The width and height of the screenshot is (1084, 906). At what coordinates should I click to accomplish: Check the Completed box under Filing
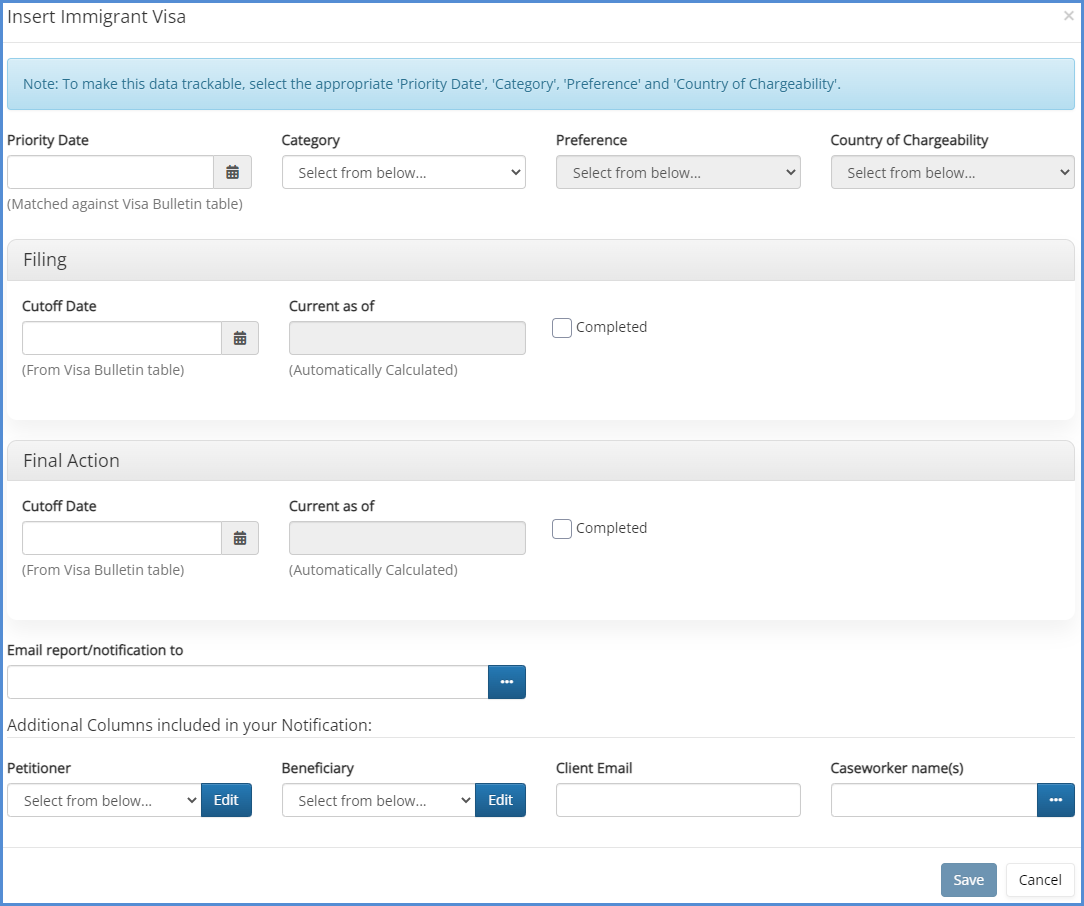point(562,328)
